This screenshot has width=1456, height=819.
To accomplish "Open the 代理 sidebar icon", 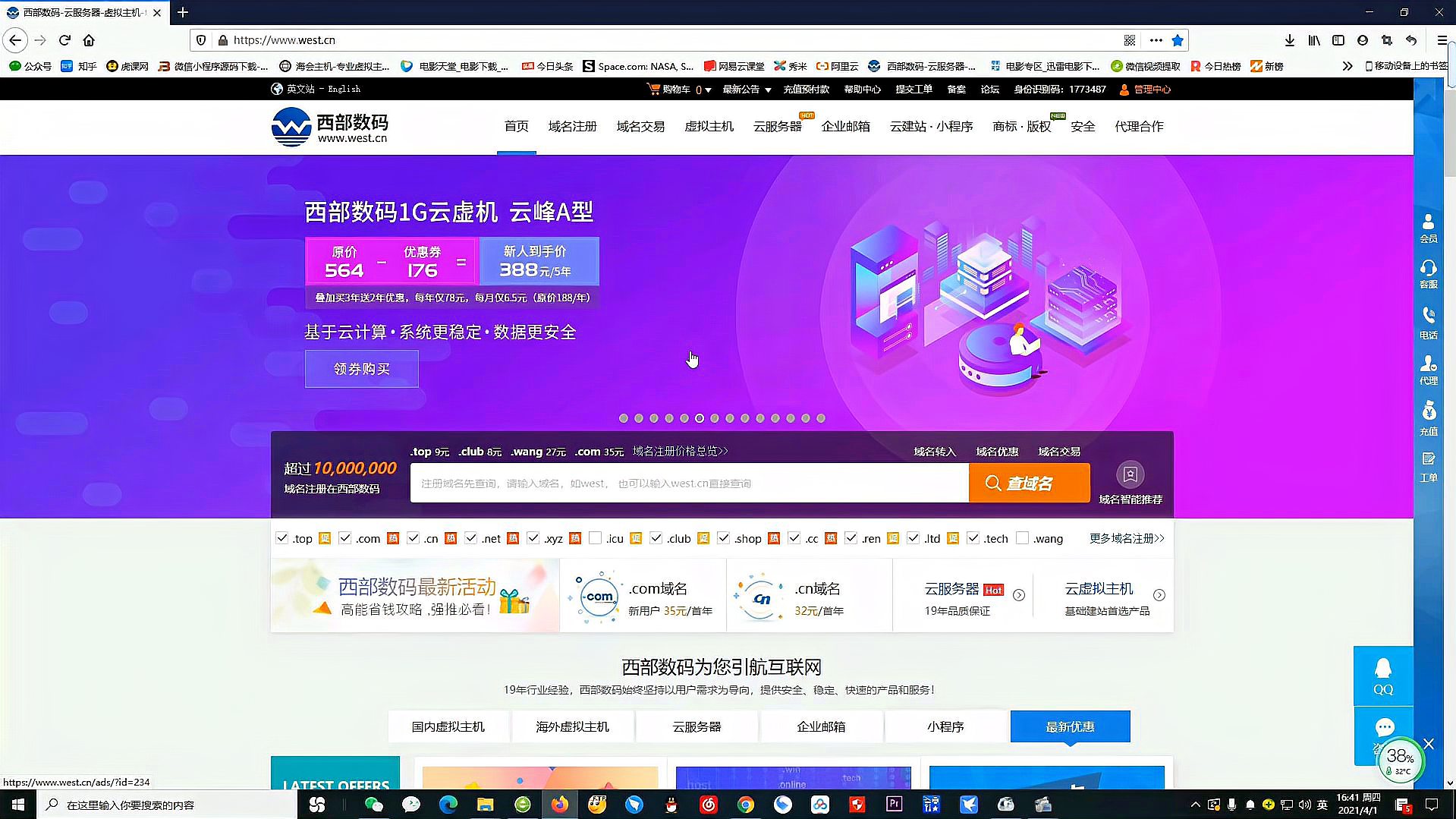I will tap(1429, 370).
